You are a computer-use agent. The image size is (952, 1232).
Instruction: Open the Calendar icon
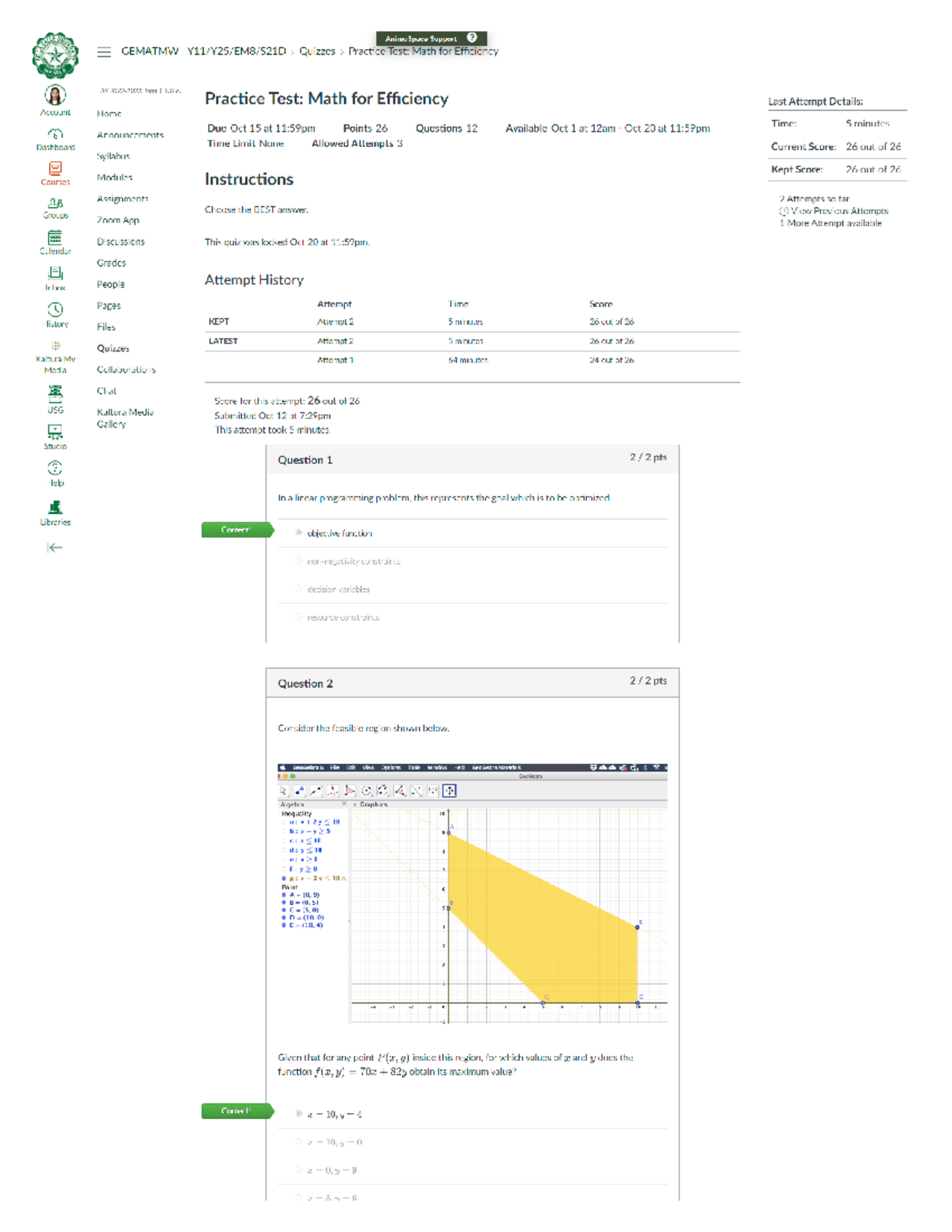[55, 238]
